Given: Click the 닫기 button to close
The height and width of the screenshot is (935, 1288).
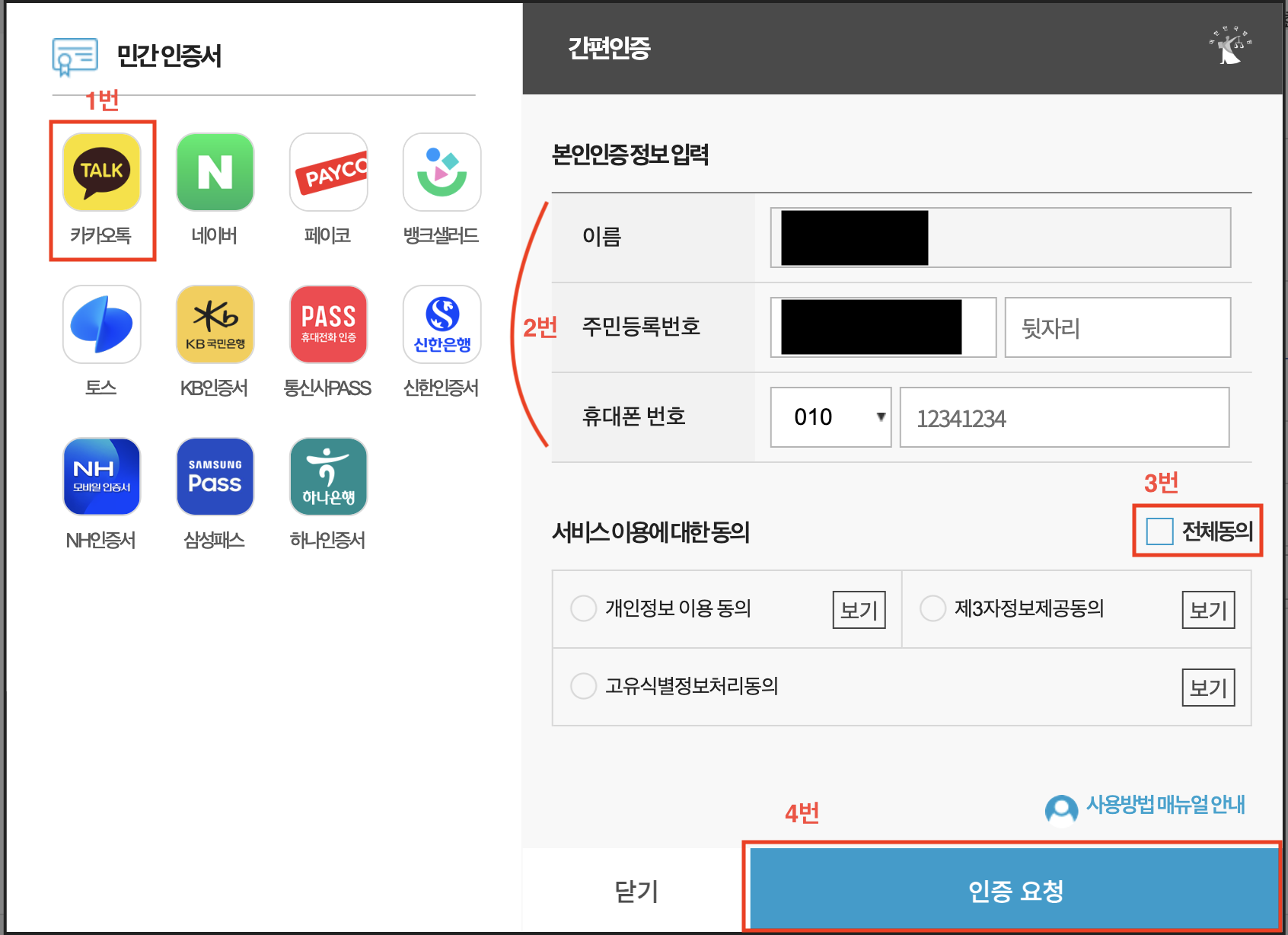Looking at the screenshot, I should [634, 889].
